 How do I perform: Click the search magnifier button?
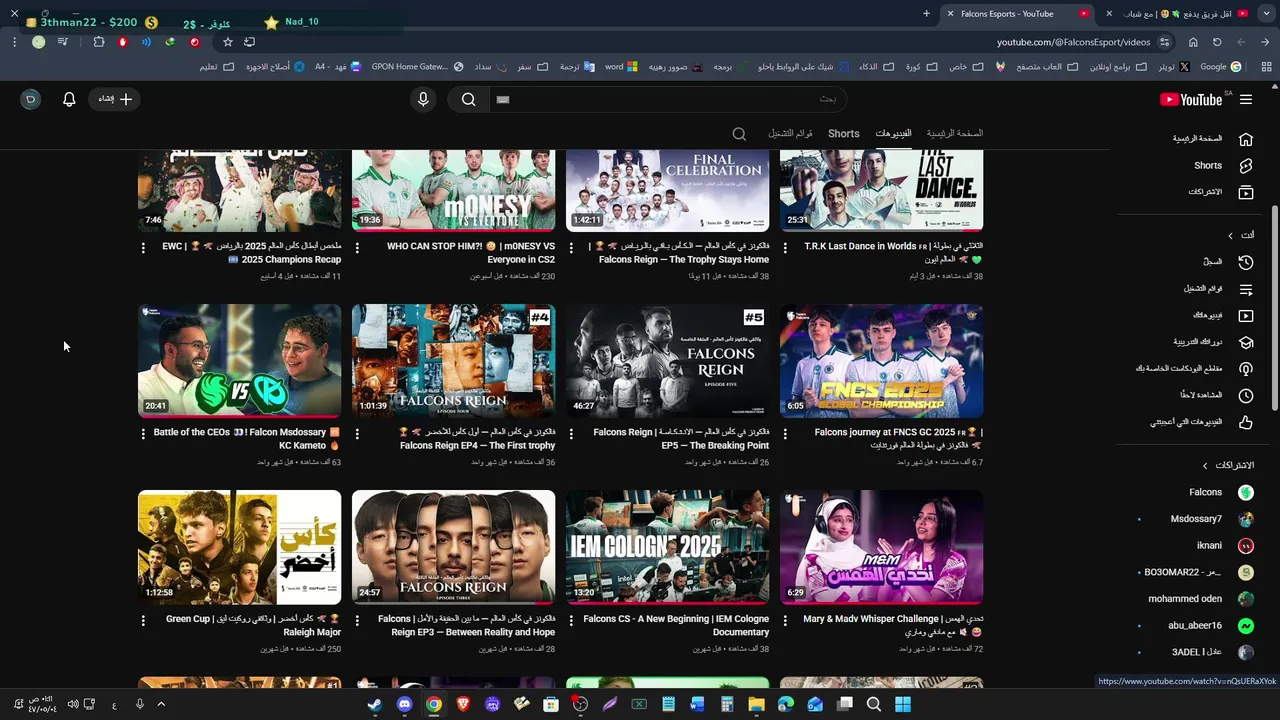click(x=468, y=99)
